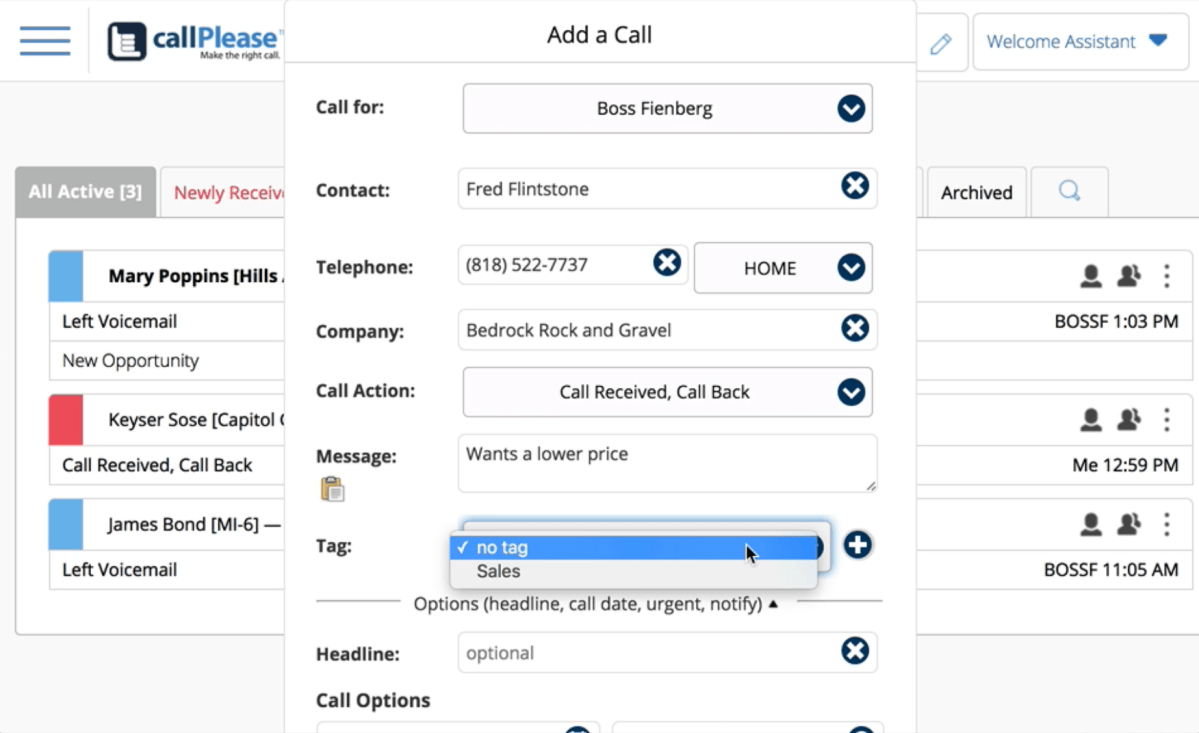
Task: Open the search magnifier tab
Action: point(1069,191)
